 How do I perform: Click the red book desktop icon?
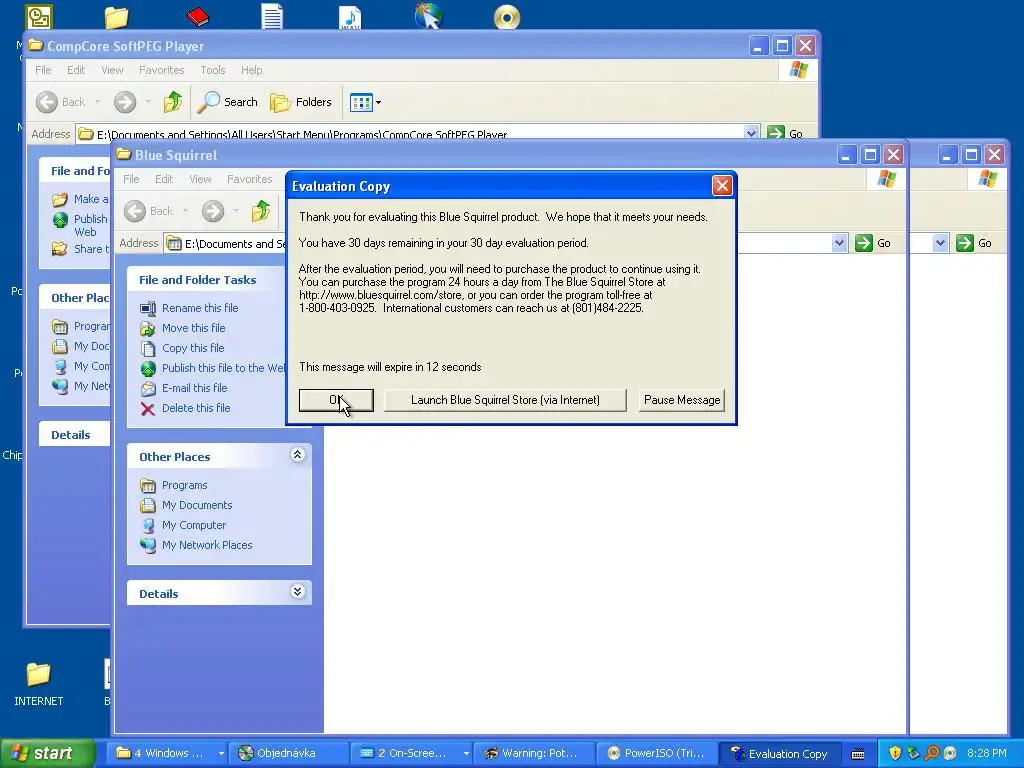tap(197, 16)
